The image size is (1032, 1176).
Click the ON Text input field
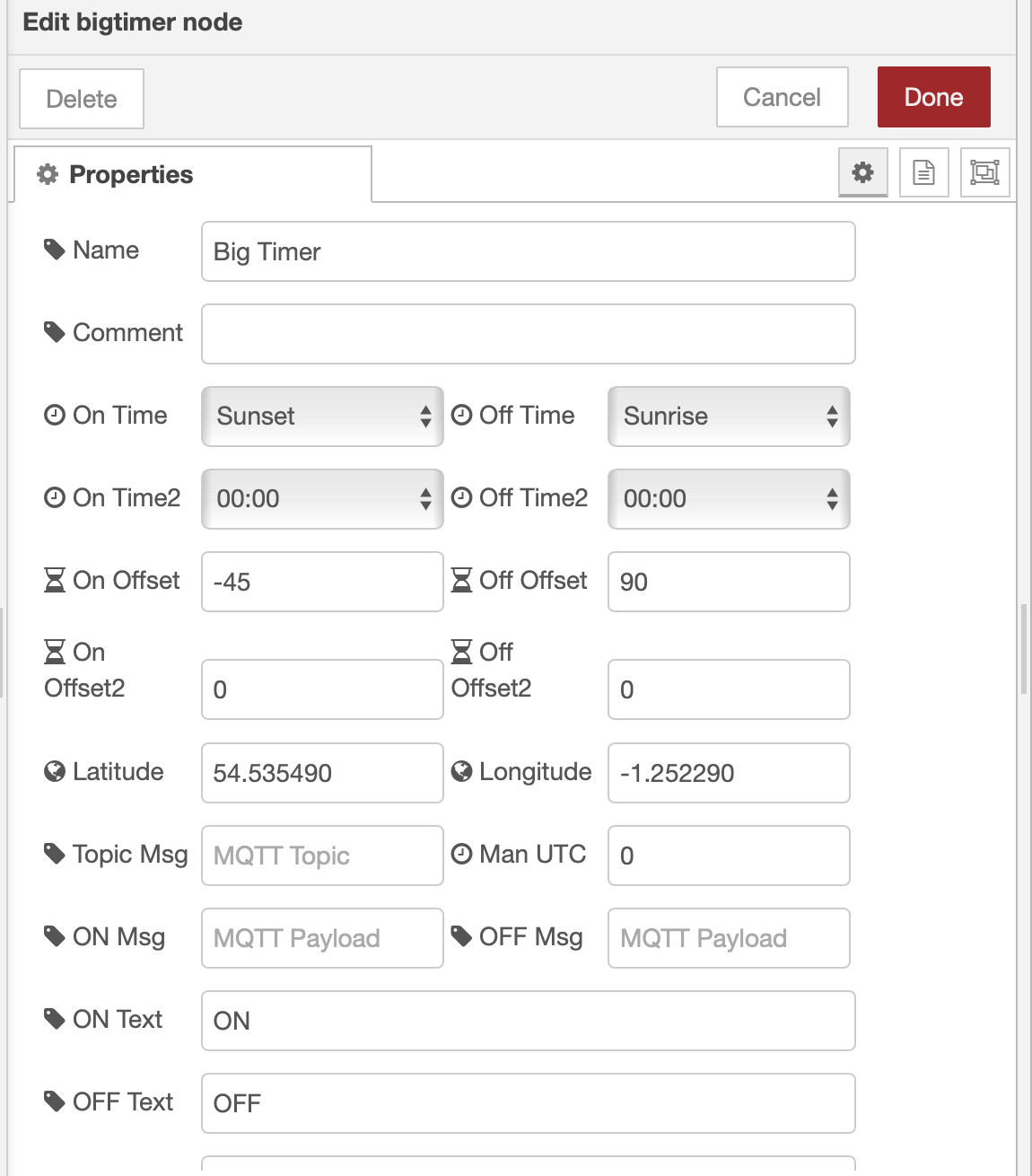tap(528, 1021)
